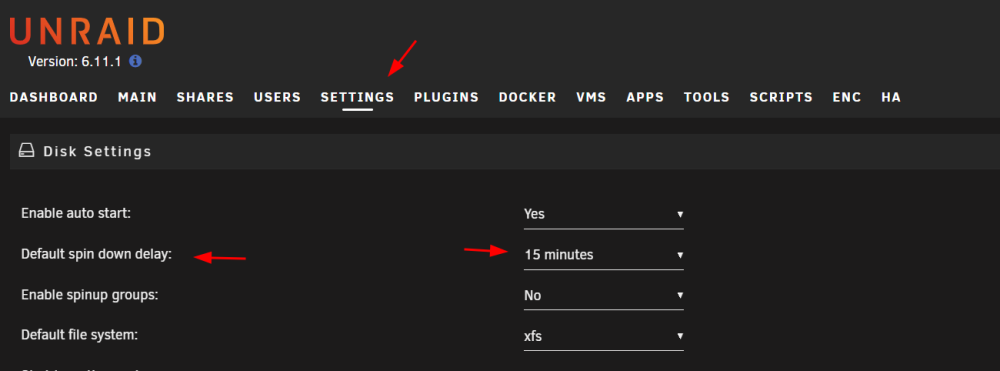Go to the Dashboard tab
The height and width of the screenshot is (371, 1000).
pyautogui.click(x=54, y=98)
